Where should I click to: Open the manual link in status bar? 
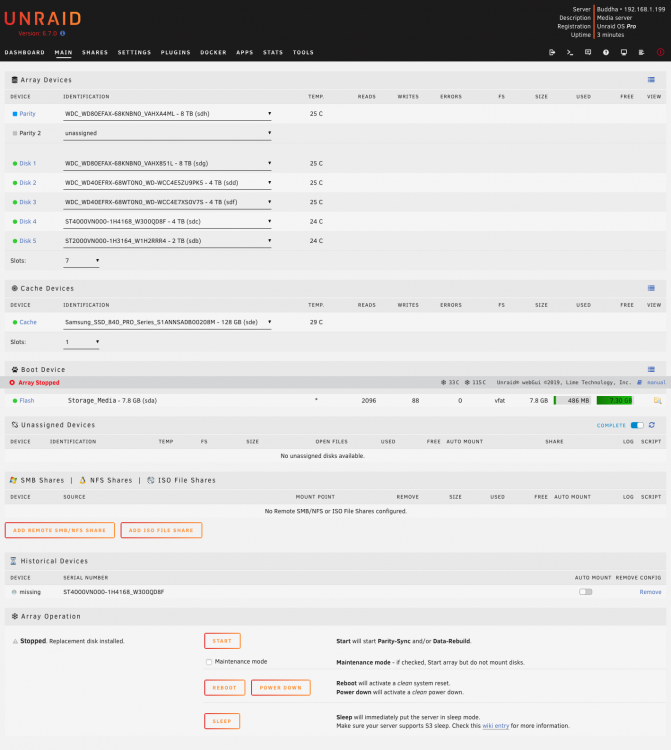coord(656,383)
